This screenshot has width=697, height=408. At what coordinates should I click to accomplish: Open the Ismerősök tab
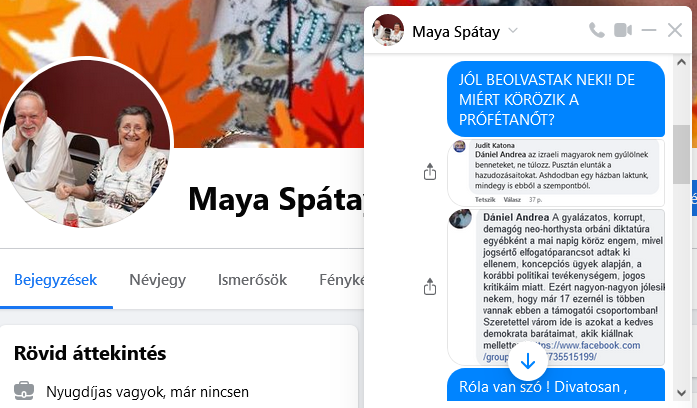click(x=252, y=280)
